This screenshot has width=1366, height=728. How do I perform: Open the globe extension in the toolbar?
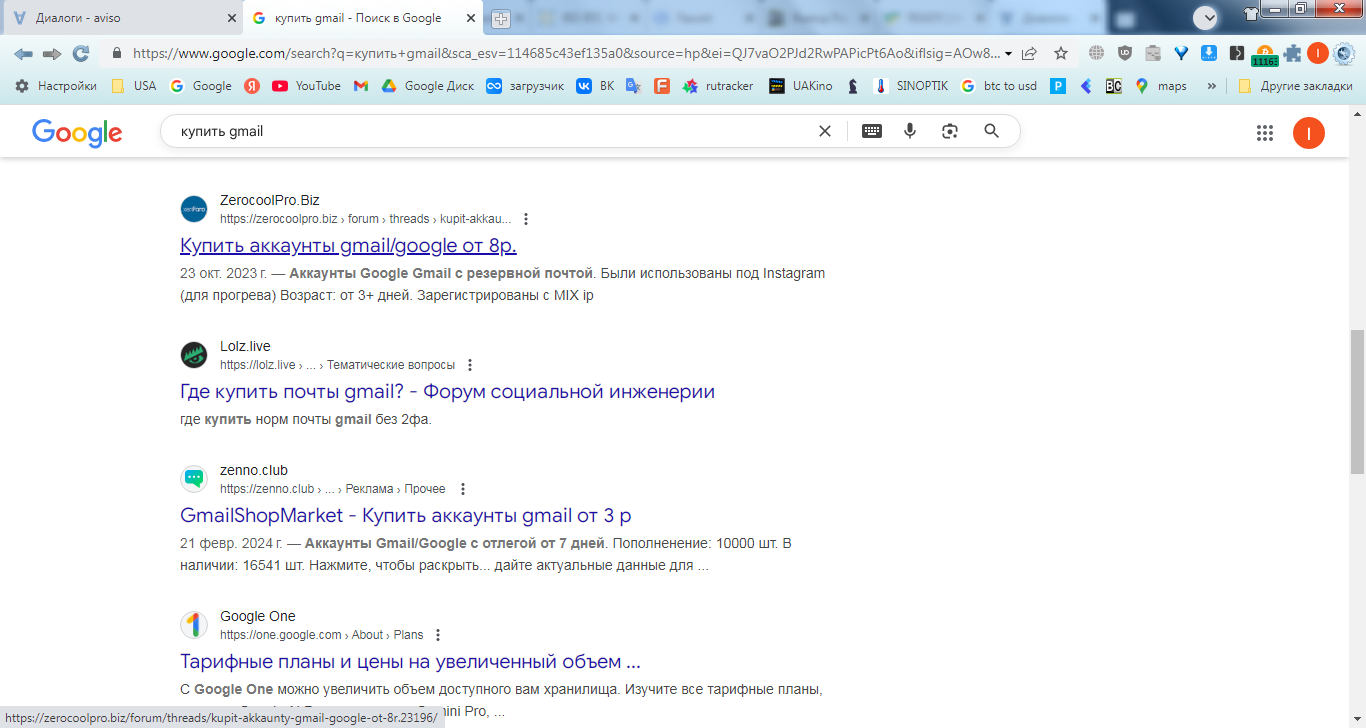pos(1097,54)
